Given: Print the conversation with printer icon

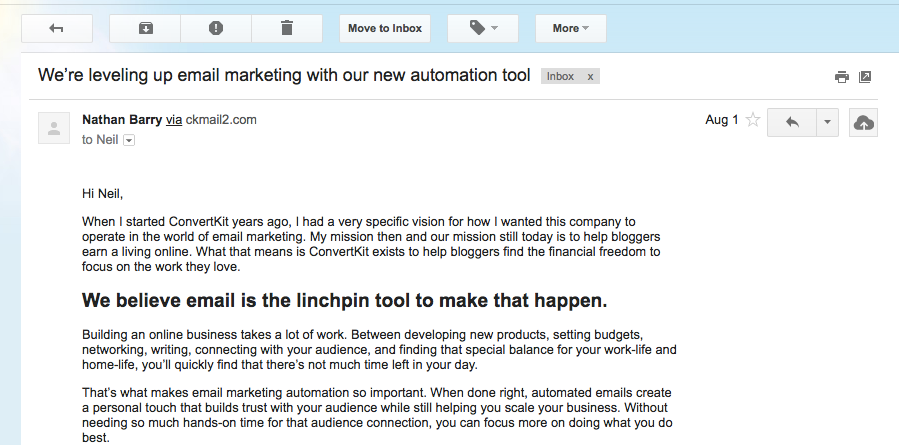Looking at the screenshot, I should 842,77.
